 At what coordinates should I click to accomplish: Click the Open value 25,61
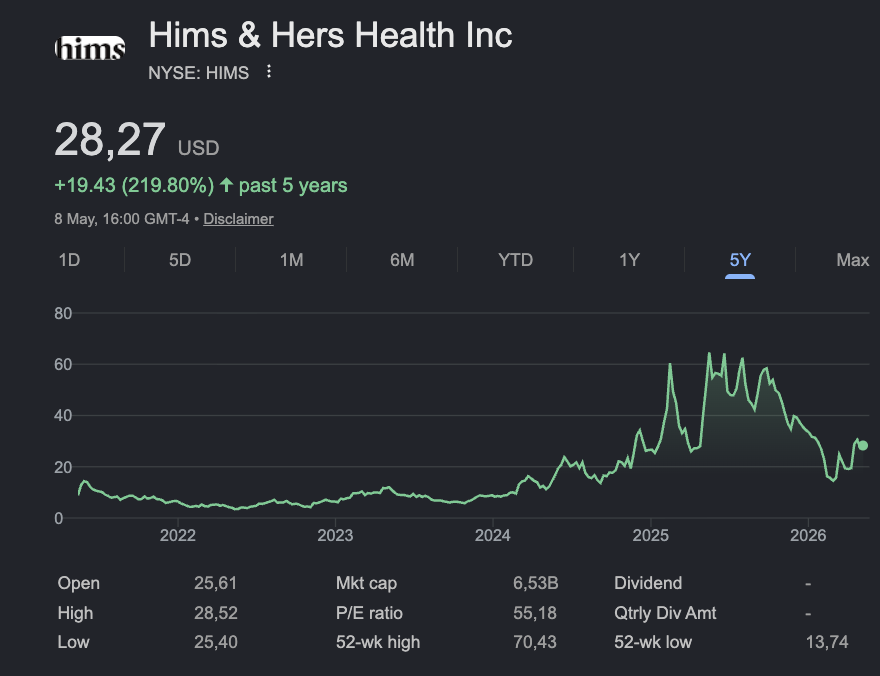[216, 583]
